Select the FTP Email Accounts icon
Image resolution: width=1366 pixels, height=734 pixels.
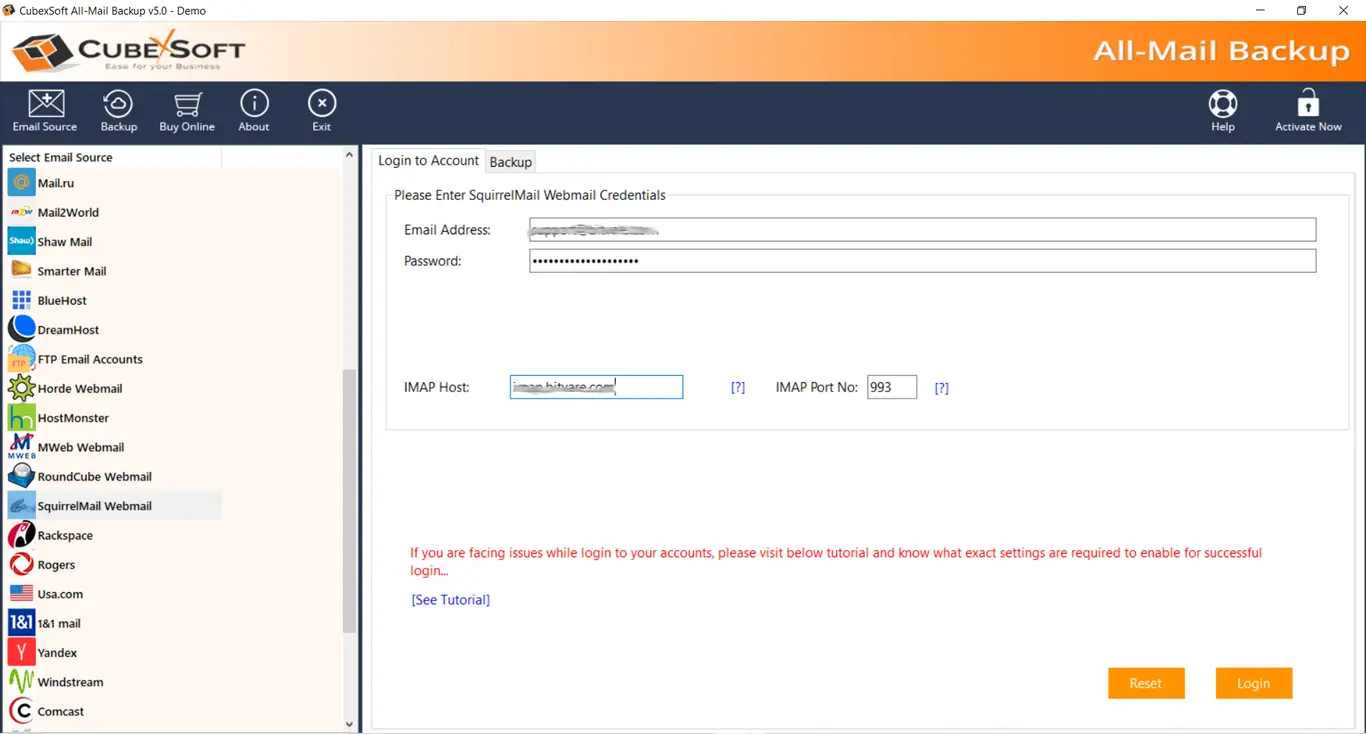[x=21, y=359]
